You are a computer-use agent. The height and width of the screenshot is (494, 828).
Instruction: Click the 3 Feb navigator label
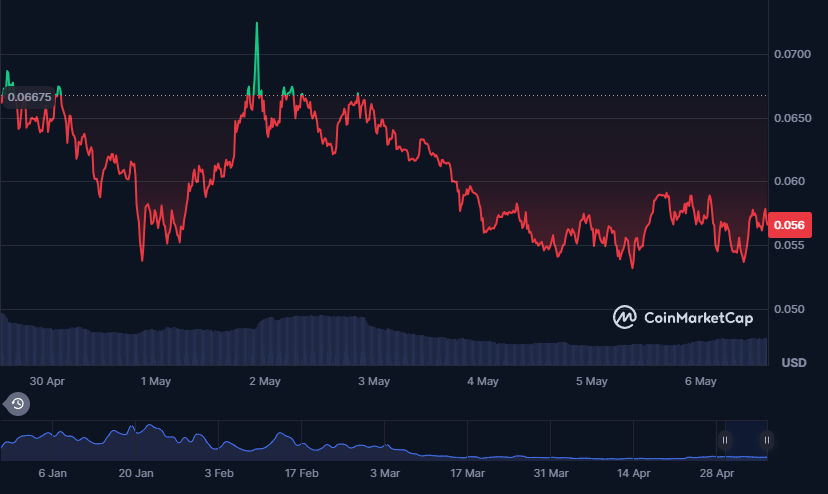click(x=219, y=473)
